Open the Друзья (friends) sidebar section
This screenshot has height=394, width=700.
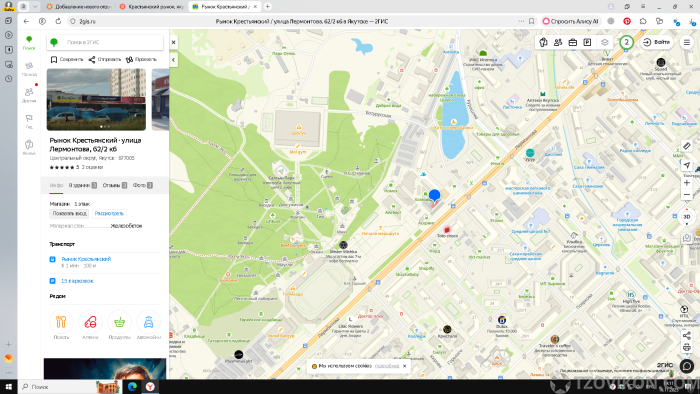tap(29, 95)
